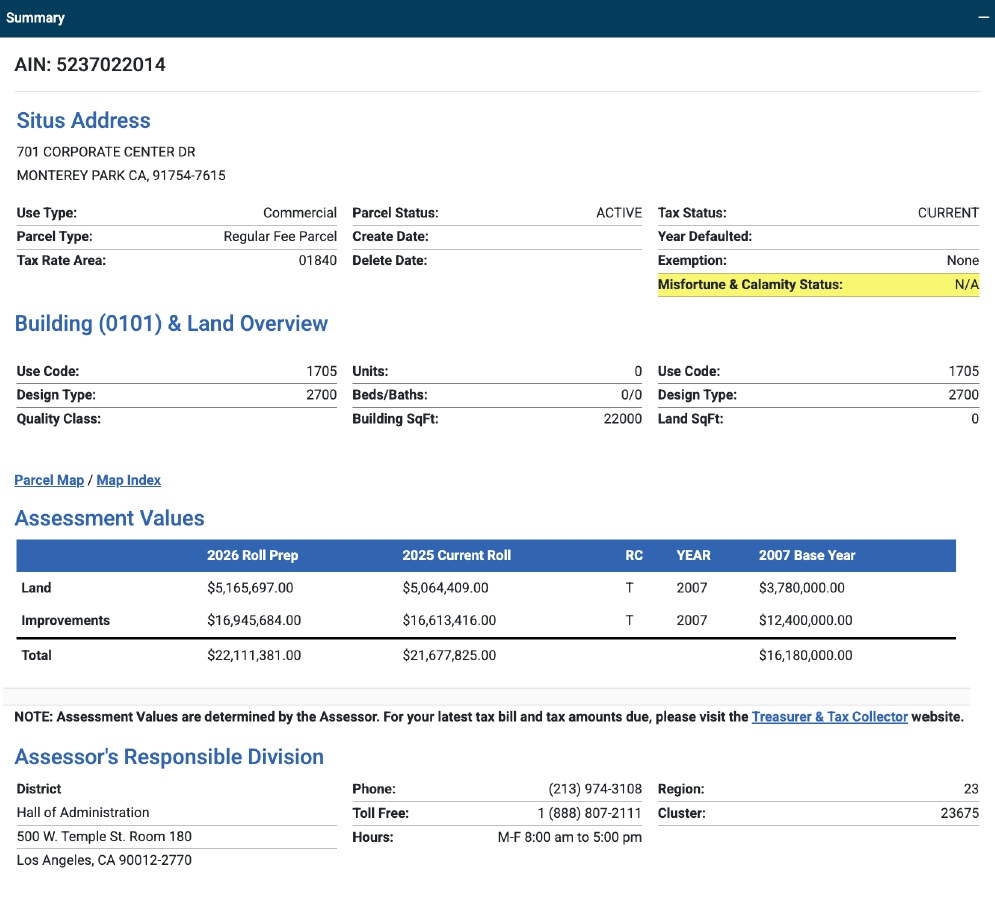Click the 2025 Current Roll column header
The image size is (995, 898).
[x=456, y=555]
